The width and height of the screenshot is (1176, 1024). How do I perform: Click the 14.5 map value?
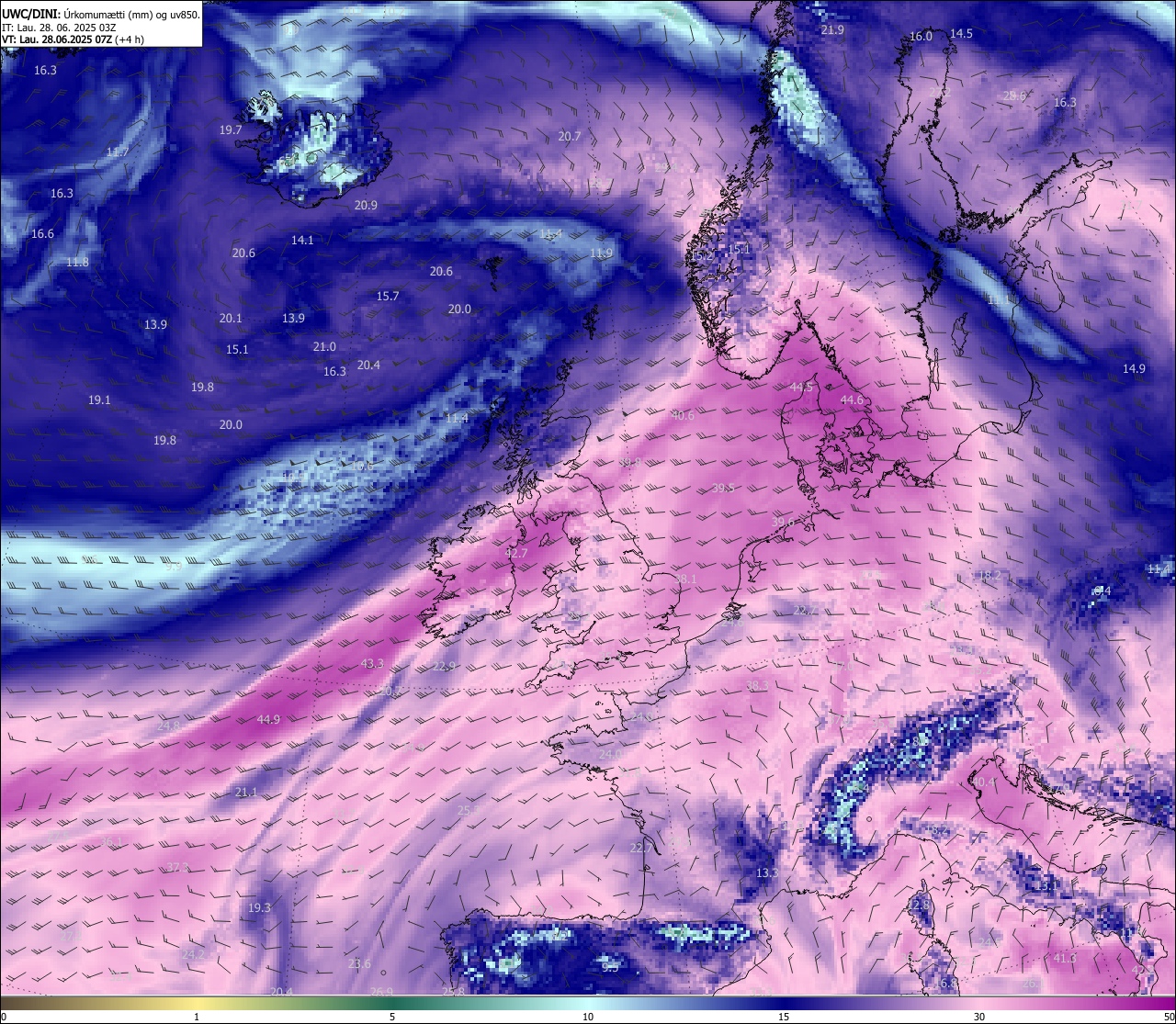click(x=961, y=33)
